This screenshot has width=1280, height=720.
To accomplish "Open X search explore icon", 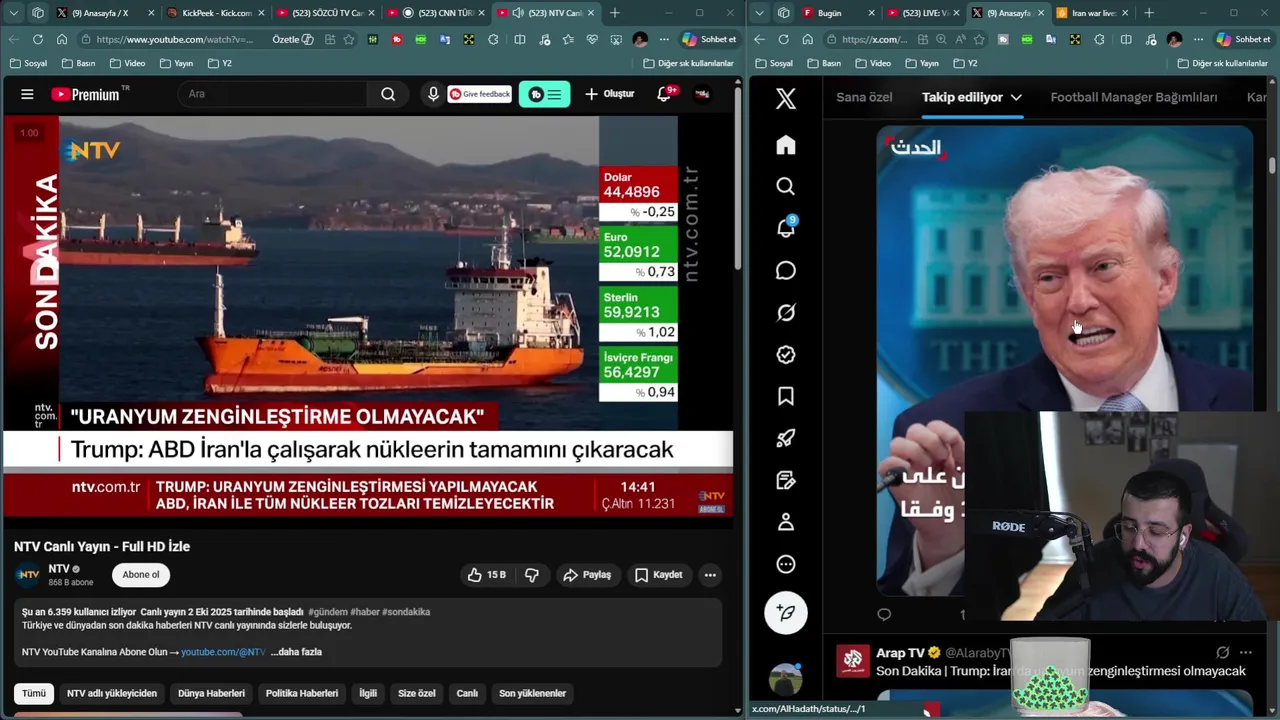I will [x=786, y=187].
